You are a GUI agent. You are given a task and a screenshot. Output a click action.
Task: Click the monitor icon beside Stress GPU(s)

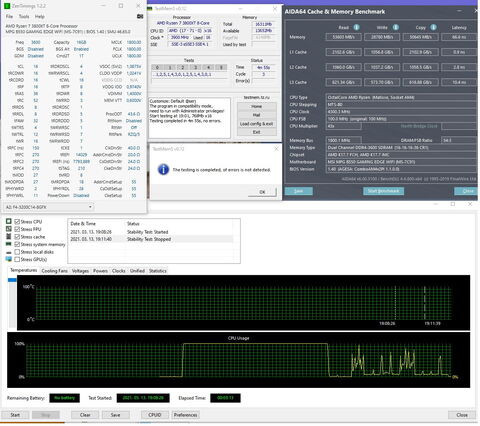click(x=9, y=259)
